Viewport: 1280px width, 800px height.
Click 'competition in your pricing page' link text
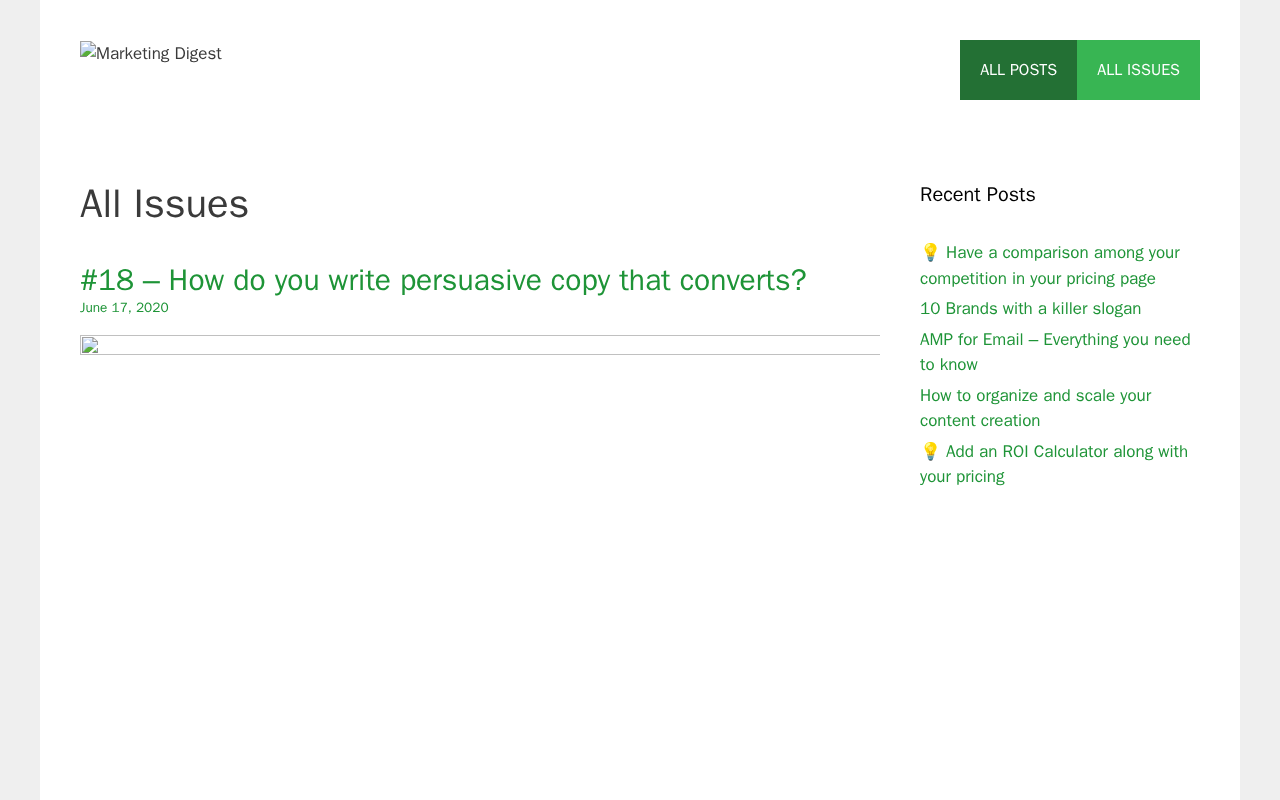(x=1038, y=279)
